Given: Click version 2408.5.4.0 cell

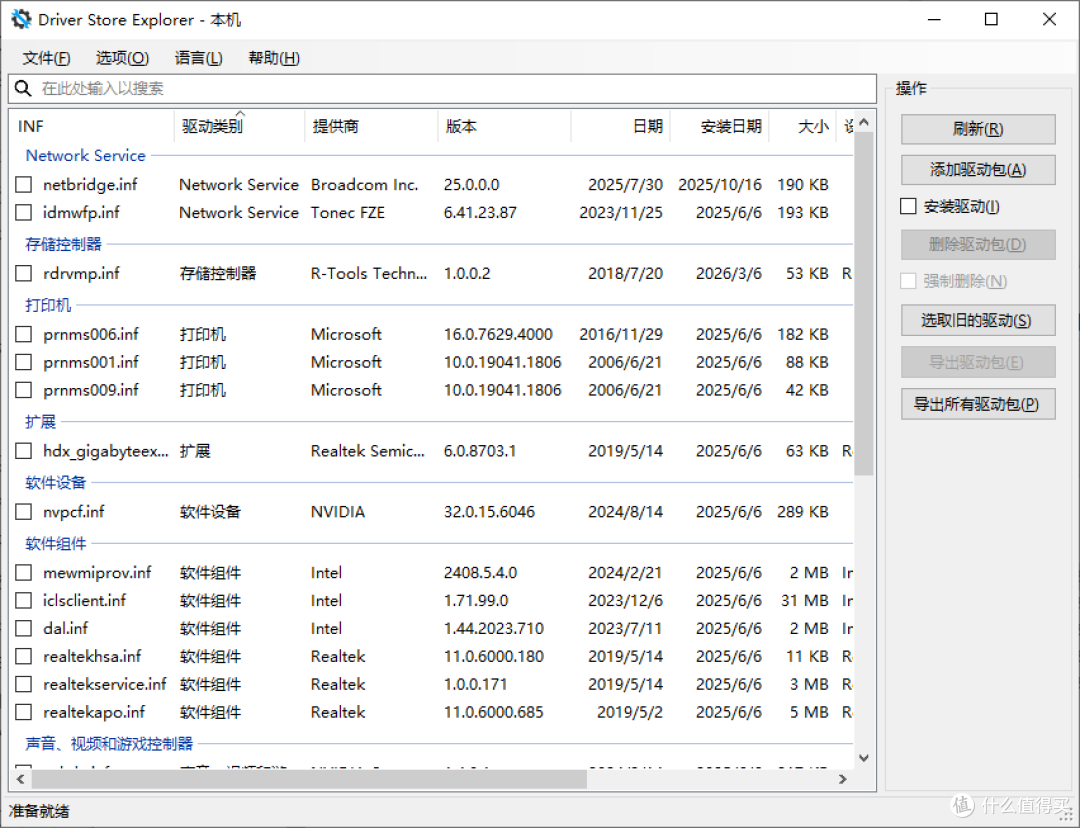Looking at the screenshot, I should click(x=480, y=572).
